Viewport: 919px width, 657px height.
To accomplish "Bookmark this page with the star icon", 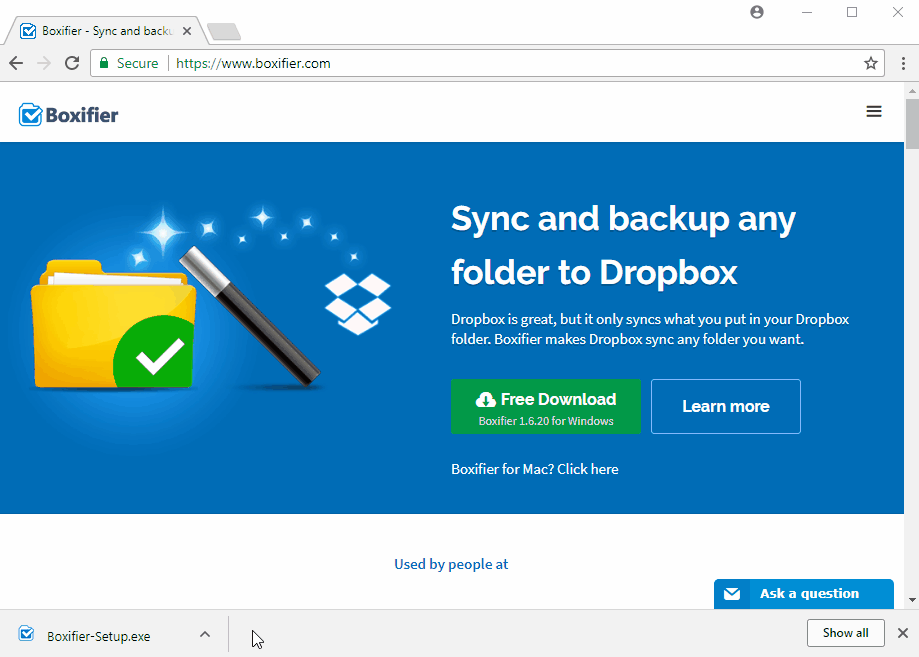I will [871, 63].
